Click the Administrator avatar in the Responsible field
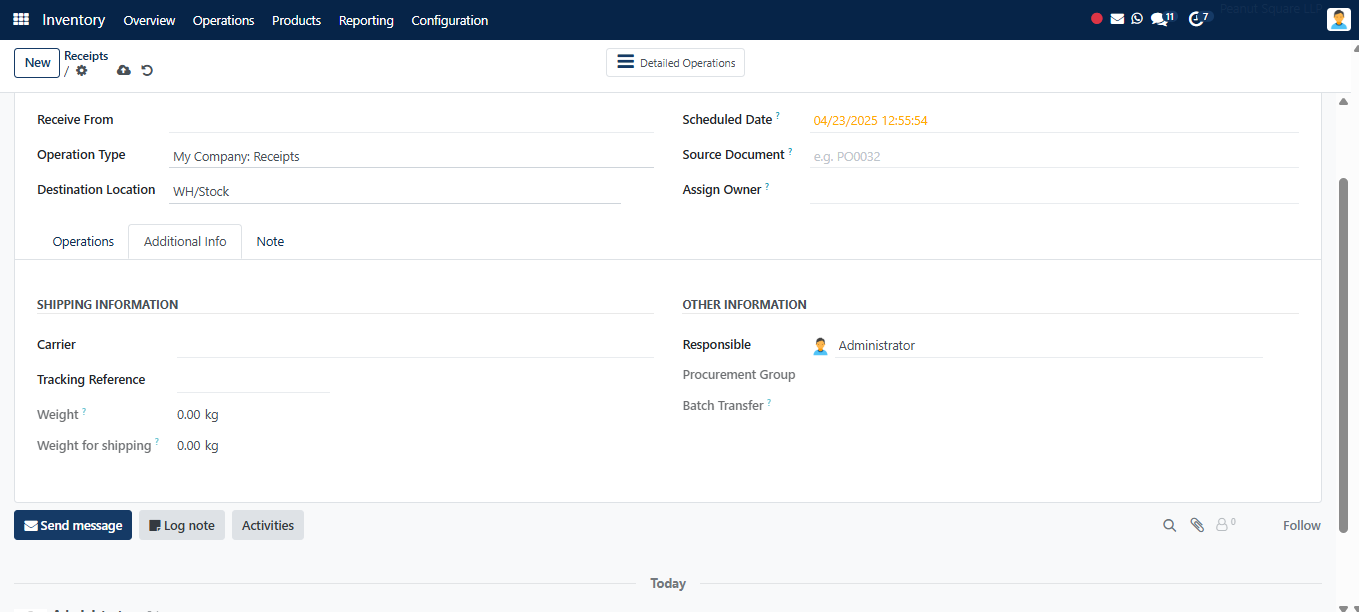Screen dimensions: 1359x612 821,346
